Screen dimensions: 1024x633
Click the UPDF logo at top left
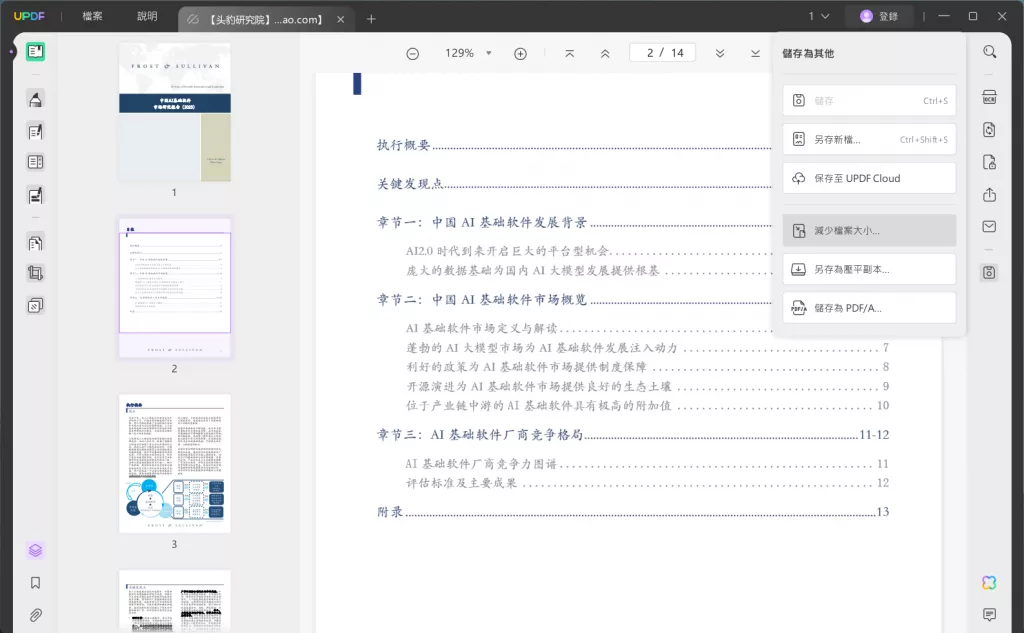29,16
